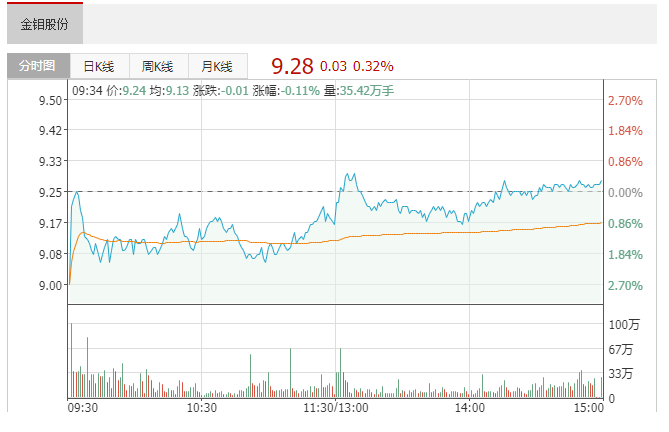
Task: Click the 10:30 time axis marker
Action: point(202,408)
